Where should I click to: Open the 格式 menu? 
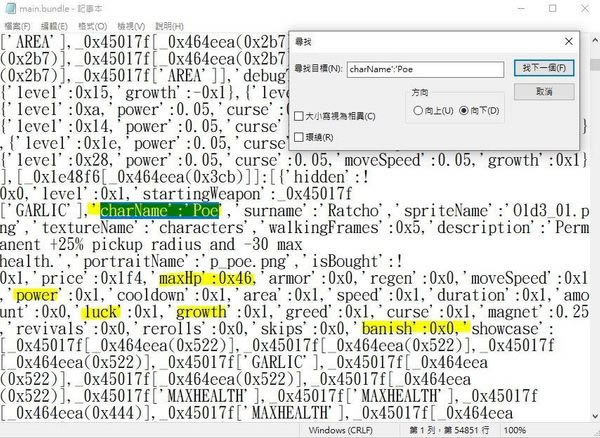[x=93, y=25]
